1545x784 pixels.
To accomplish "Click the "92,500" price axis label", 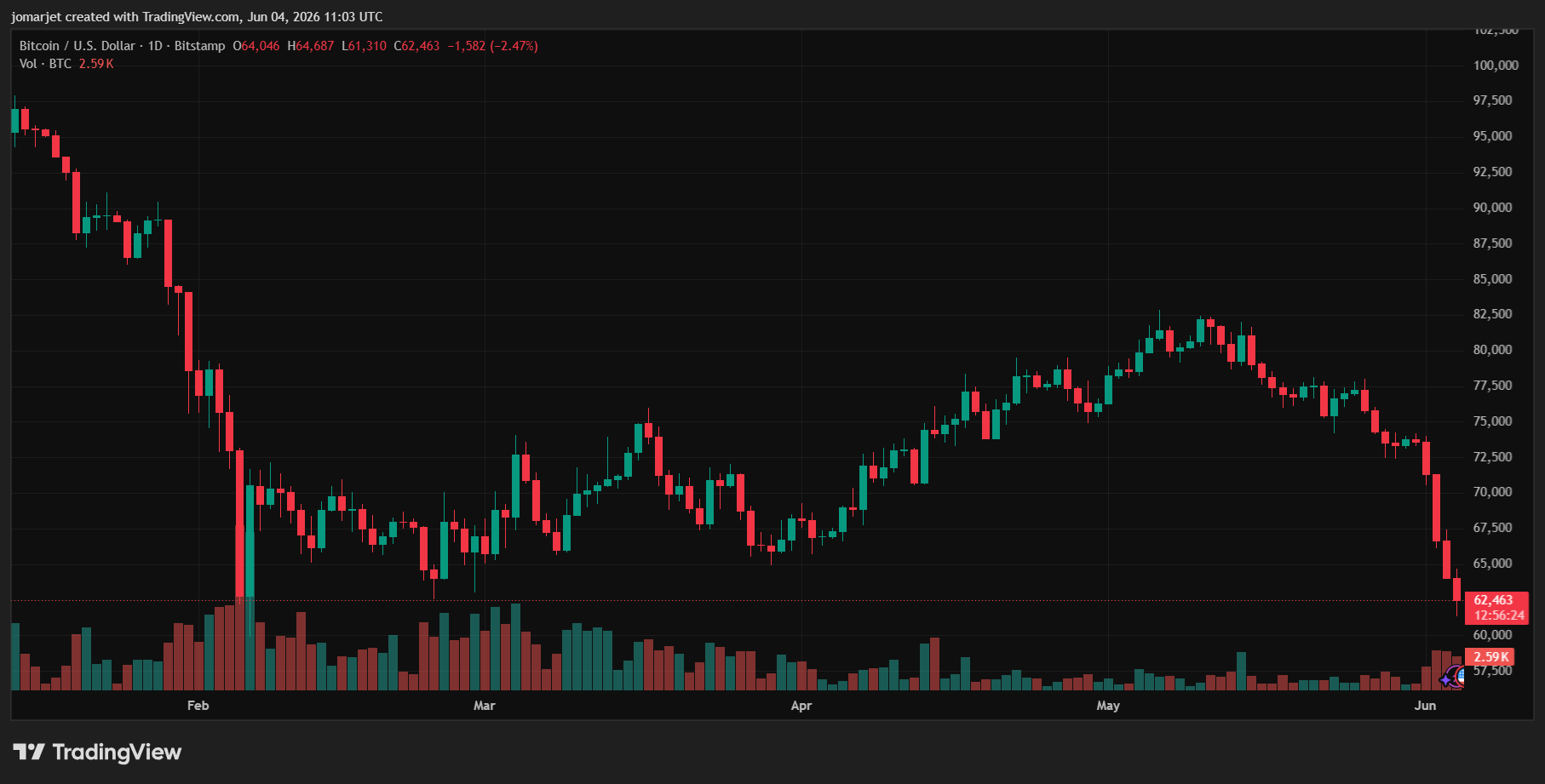I will click(1493, 172).
